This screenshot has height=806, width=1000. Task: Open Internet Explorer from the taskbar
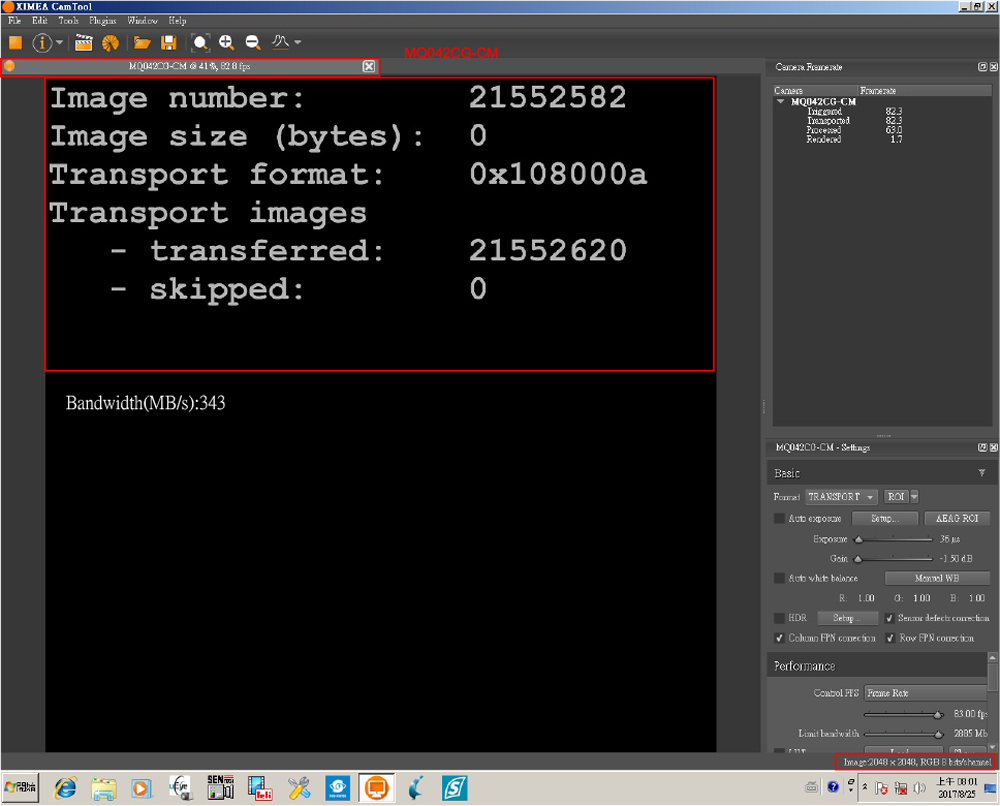pyautogui.click(x=66, y=788)
